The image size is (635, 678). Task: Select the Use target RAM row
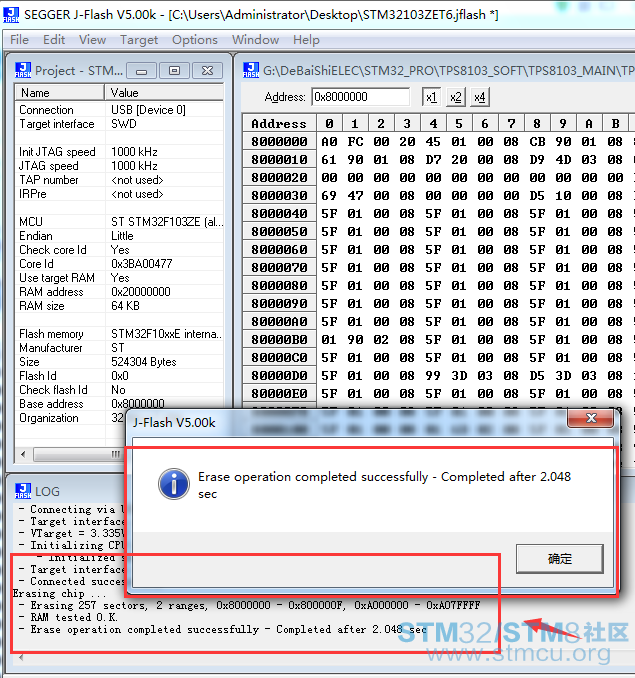[x=120, y=278]
